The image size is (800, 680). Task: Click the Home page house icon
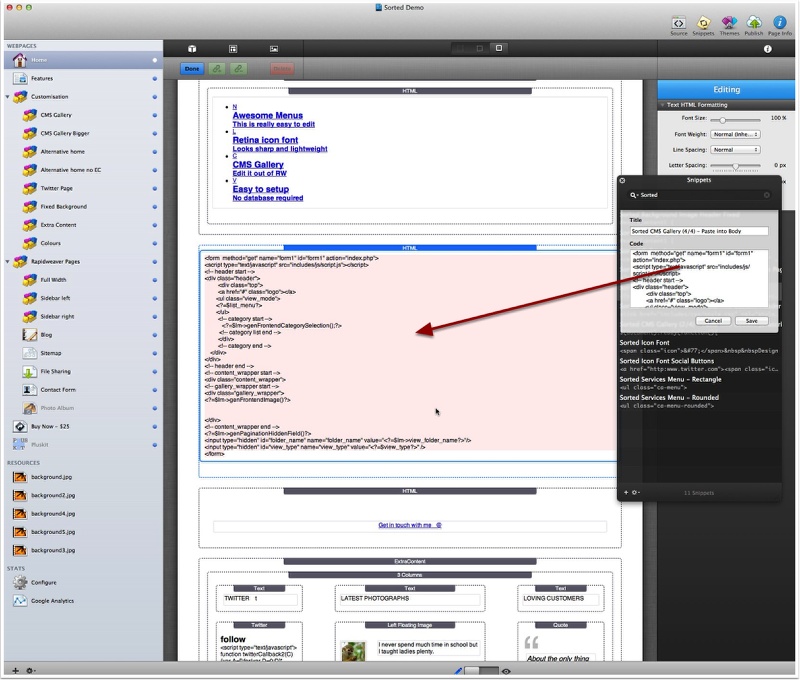tap(19, 60)
